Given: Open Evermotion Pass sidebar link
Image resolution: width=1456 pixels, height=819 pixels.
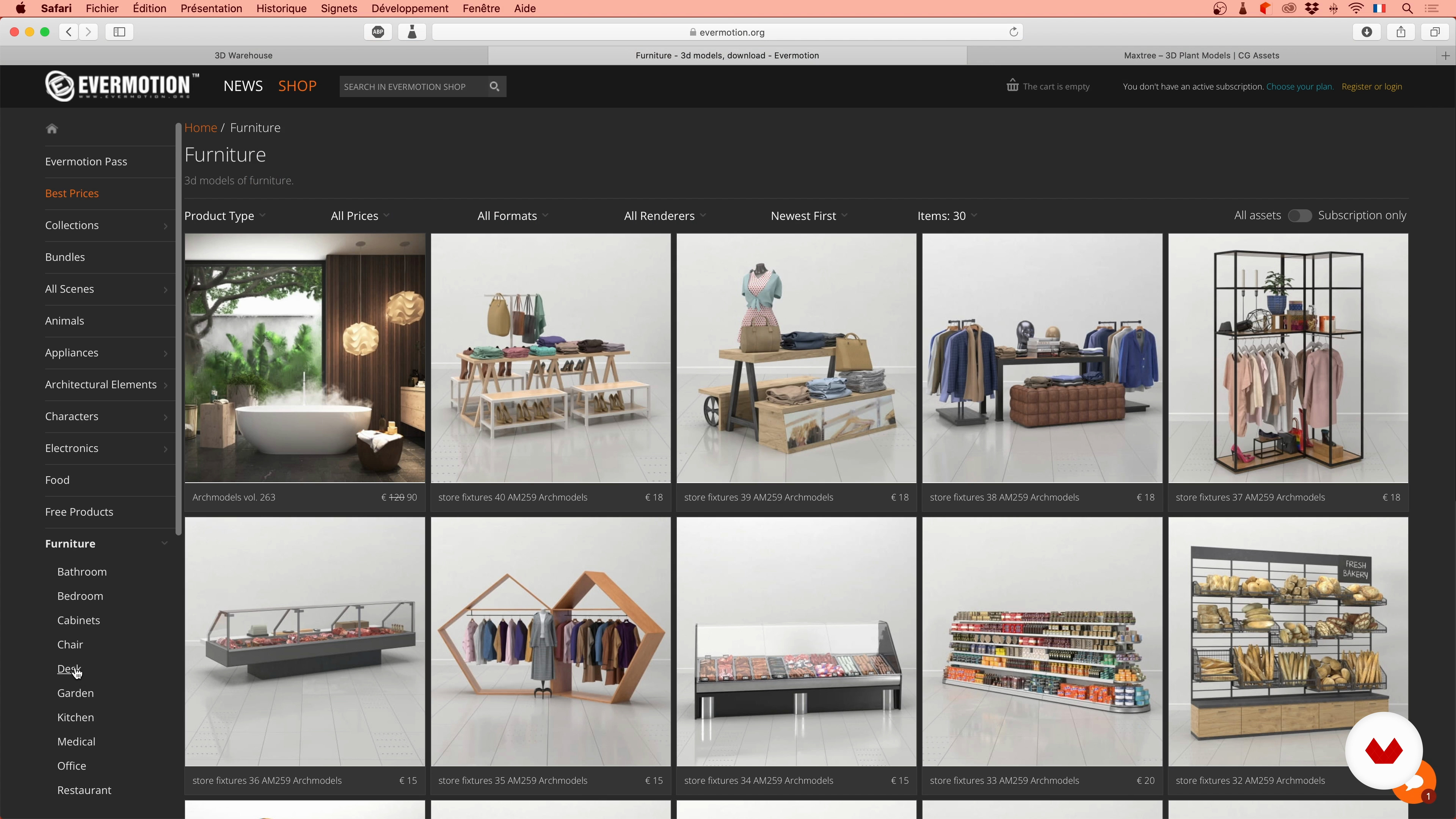Looking at the screenshot, I should click(x=86, y=162).
